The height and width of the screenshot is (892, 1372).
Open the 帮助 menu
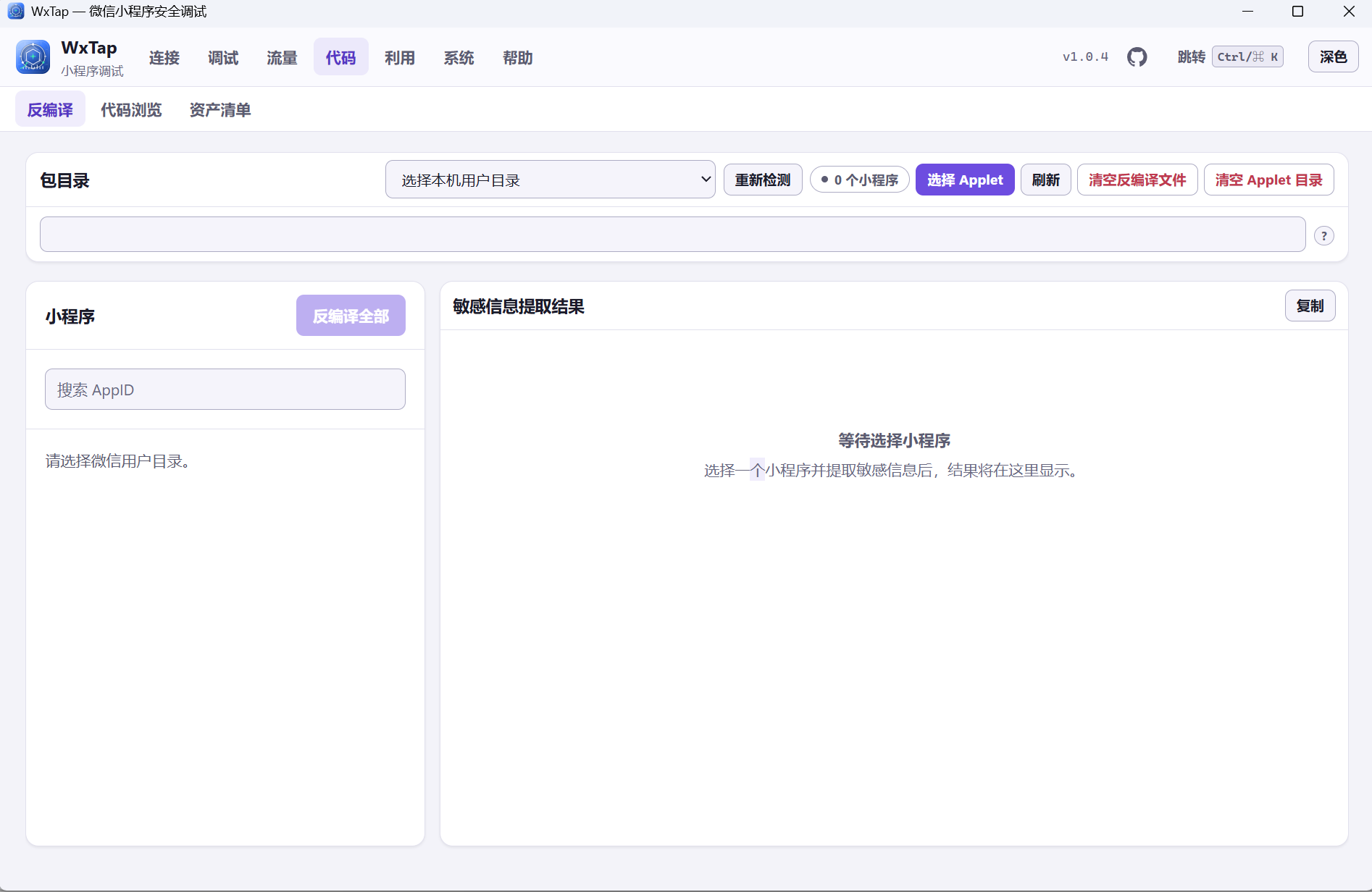[517, 58]
